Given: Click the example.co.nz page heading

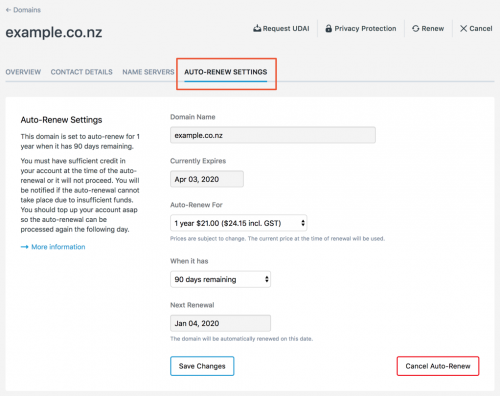Looking at the screenshot, I should point(54,32).
